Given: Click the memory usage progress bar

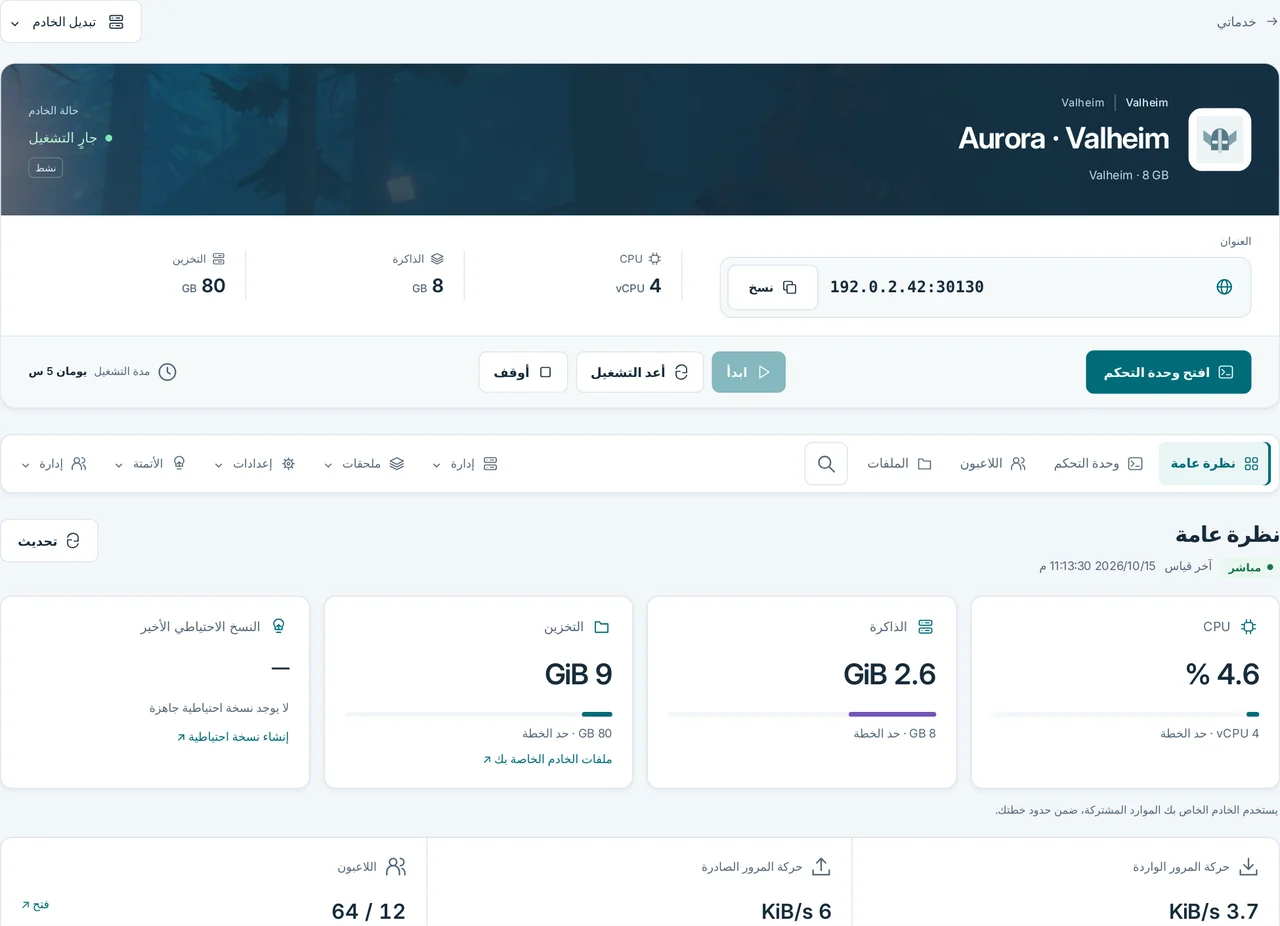Looking at the screenshot, I should click(x=802, y=714).
